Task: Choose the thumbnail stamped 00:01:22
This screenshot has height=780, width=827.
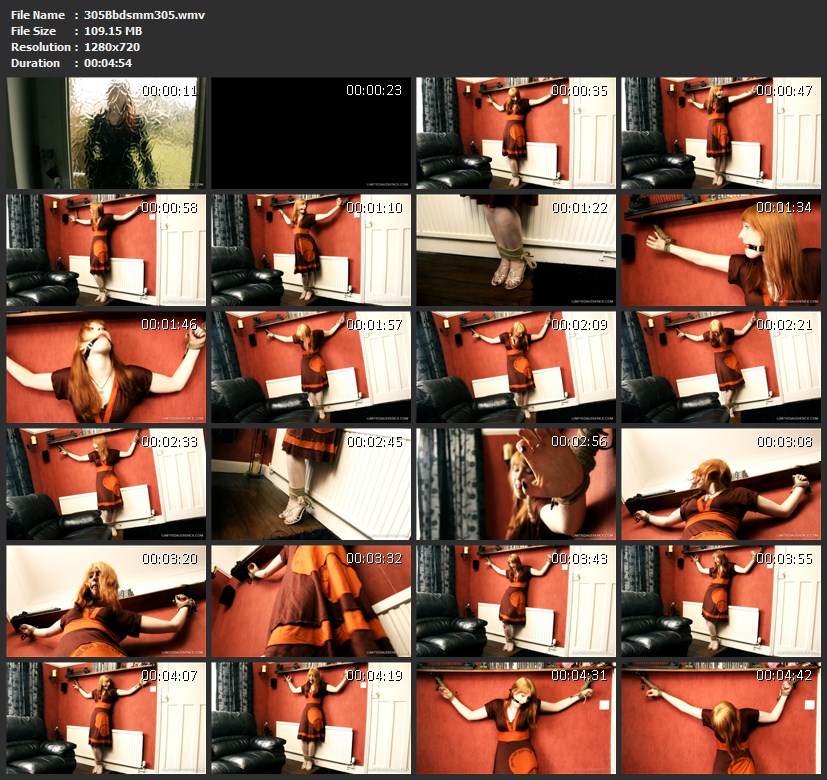Action: 516,251
